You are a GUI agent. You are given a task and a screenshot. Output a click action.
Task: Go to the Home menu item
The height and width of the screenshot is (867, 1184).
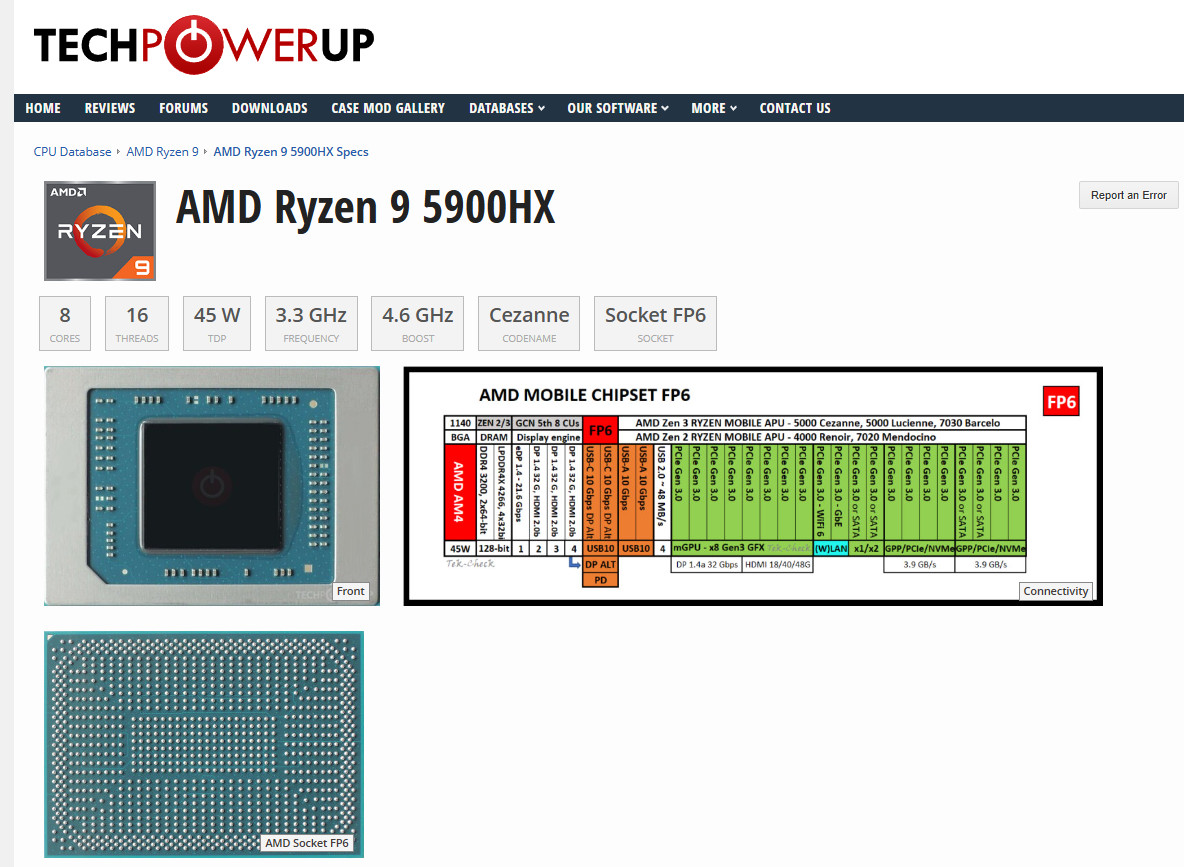pyautogui.click(x=43, y=108)
